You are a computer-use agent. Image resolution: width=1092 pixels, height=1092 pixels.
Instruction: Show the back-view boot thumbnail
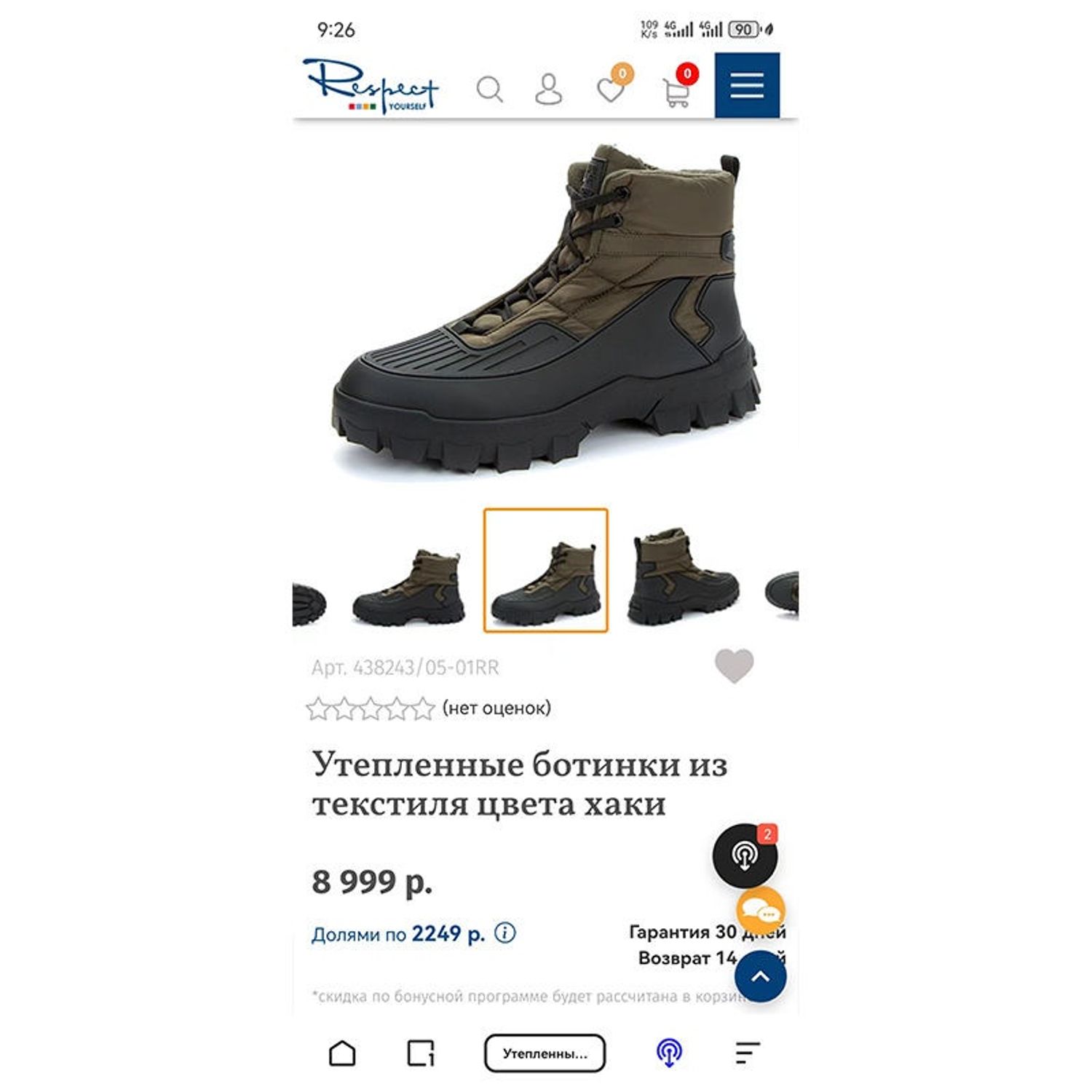click(683, 576)
